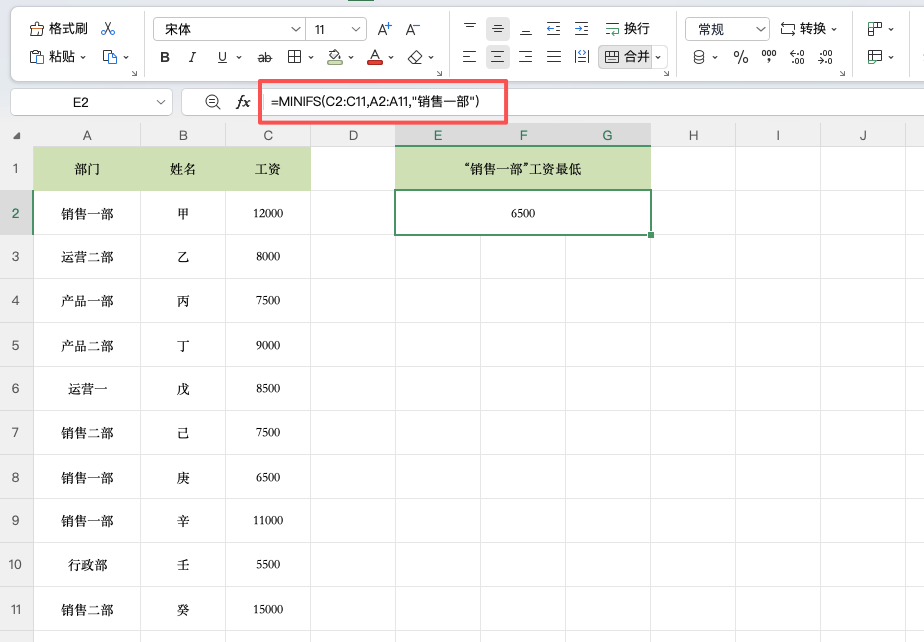Image resolution: width=924 pixels, height=642 pixels.
Task: Click the table style icon
Action: pyautogui.click(x=875, y=57)
